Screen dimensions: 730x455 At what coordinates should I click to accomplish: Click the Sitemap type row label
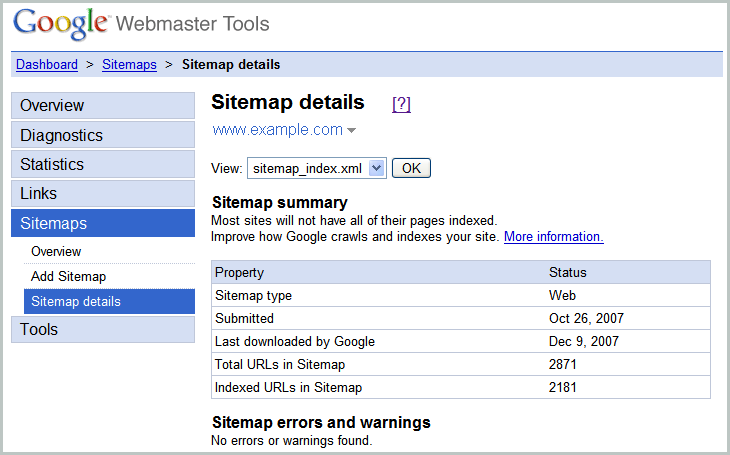[253, 295]
